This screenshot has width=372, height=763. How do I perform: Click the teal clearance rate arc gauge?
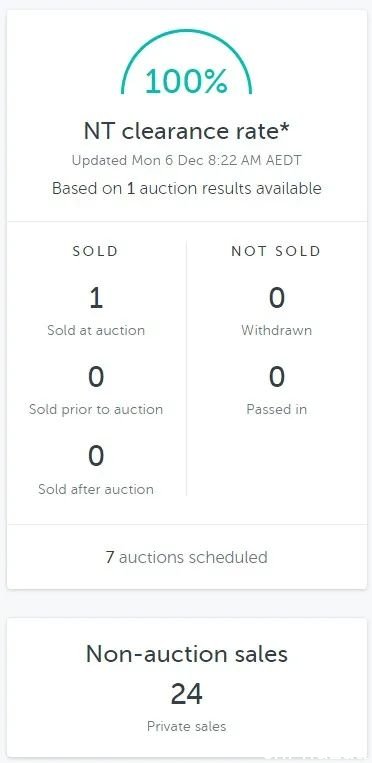coord(186,61)
